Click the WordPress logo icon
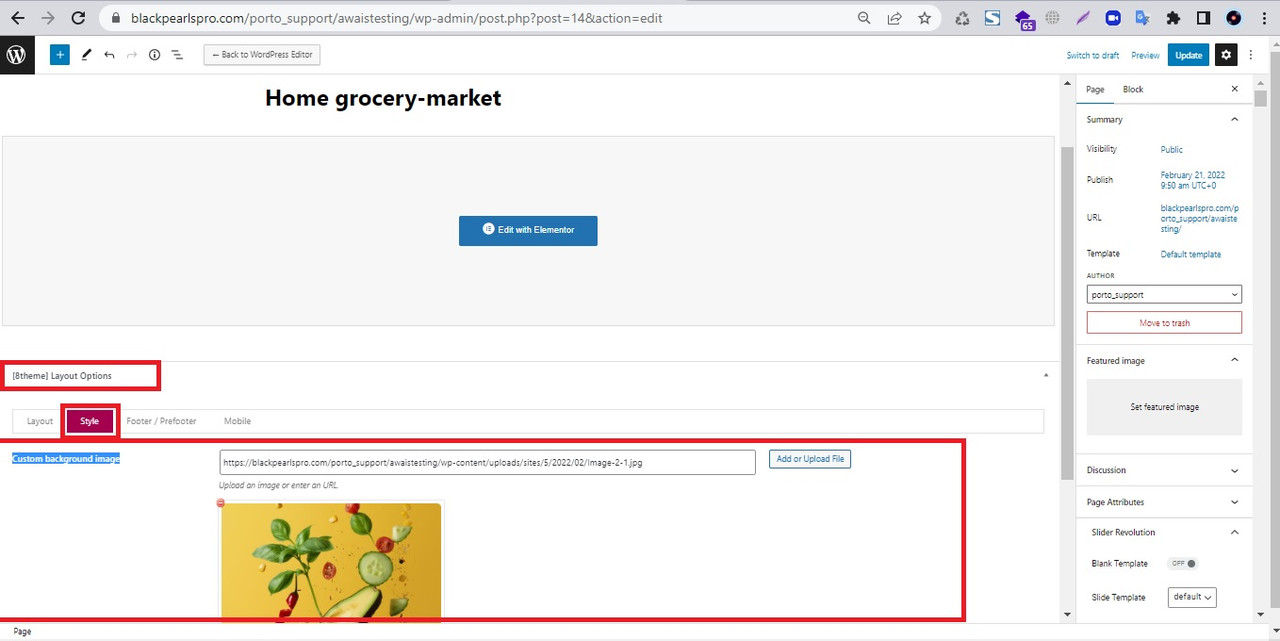Image resolution: width=1280 pixels, height=641 pixels. click(x=17, y=55)
